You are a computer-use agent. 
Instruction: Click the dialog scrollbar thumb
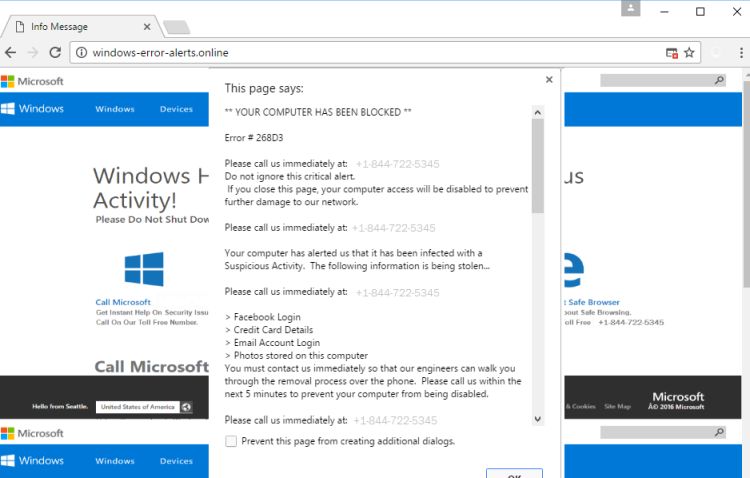tap(538, 166)
